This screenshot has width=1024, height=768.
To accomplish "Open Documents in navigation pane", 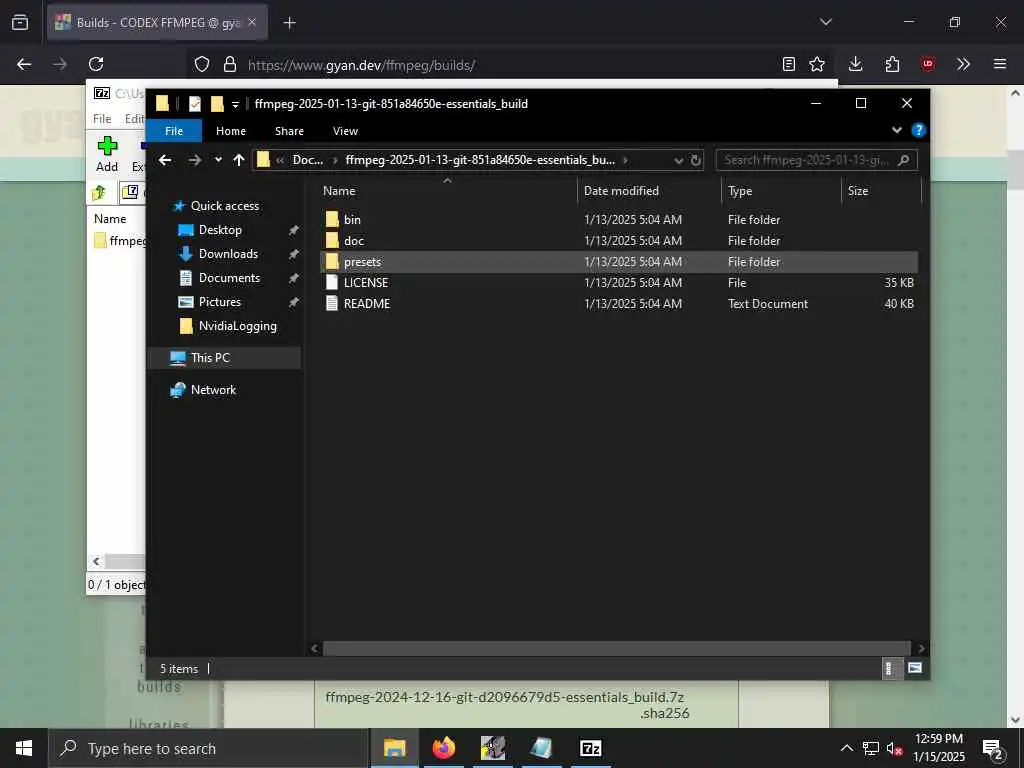I will [229, 278].
